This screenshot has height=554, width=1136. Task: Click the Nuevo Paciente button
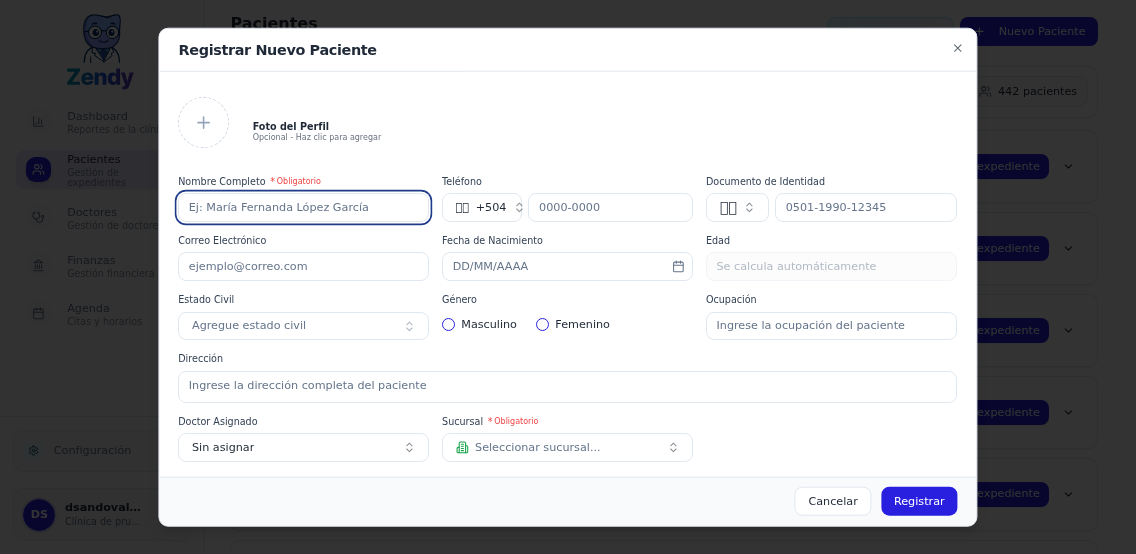pyautogui.click(x=1029, y=32)
